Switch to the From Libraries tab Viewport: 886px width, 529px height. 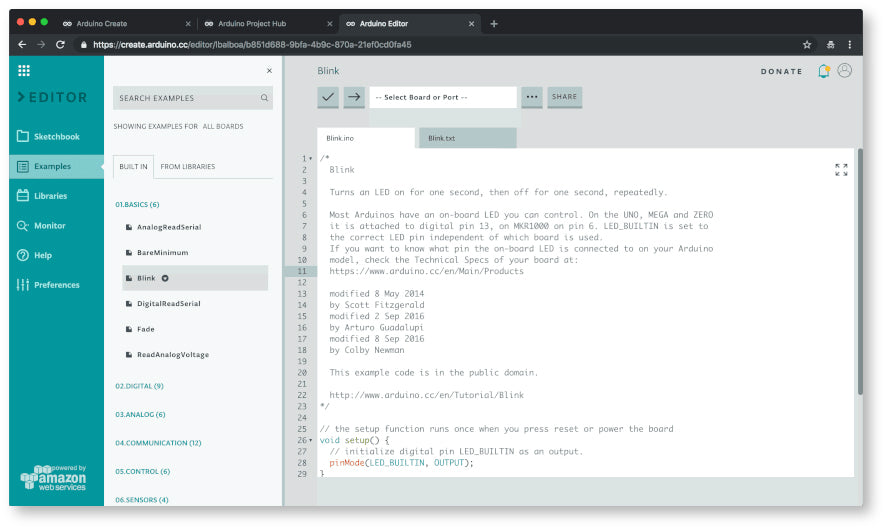point(188,166)
